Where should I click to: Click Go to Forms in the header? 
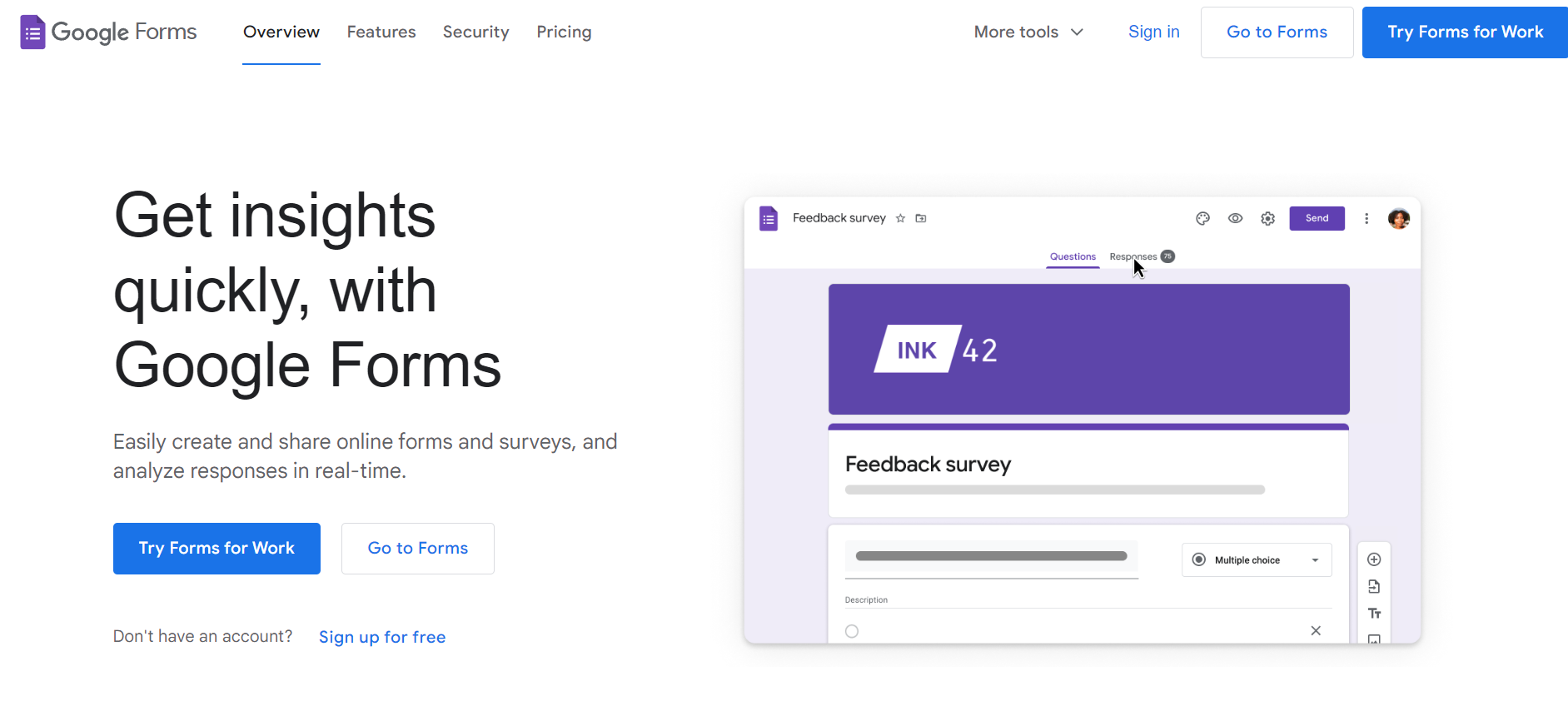click(1277, 32)
